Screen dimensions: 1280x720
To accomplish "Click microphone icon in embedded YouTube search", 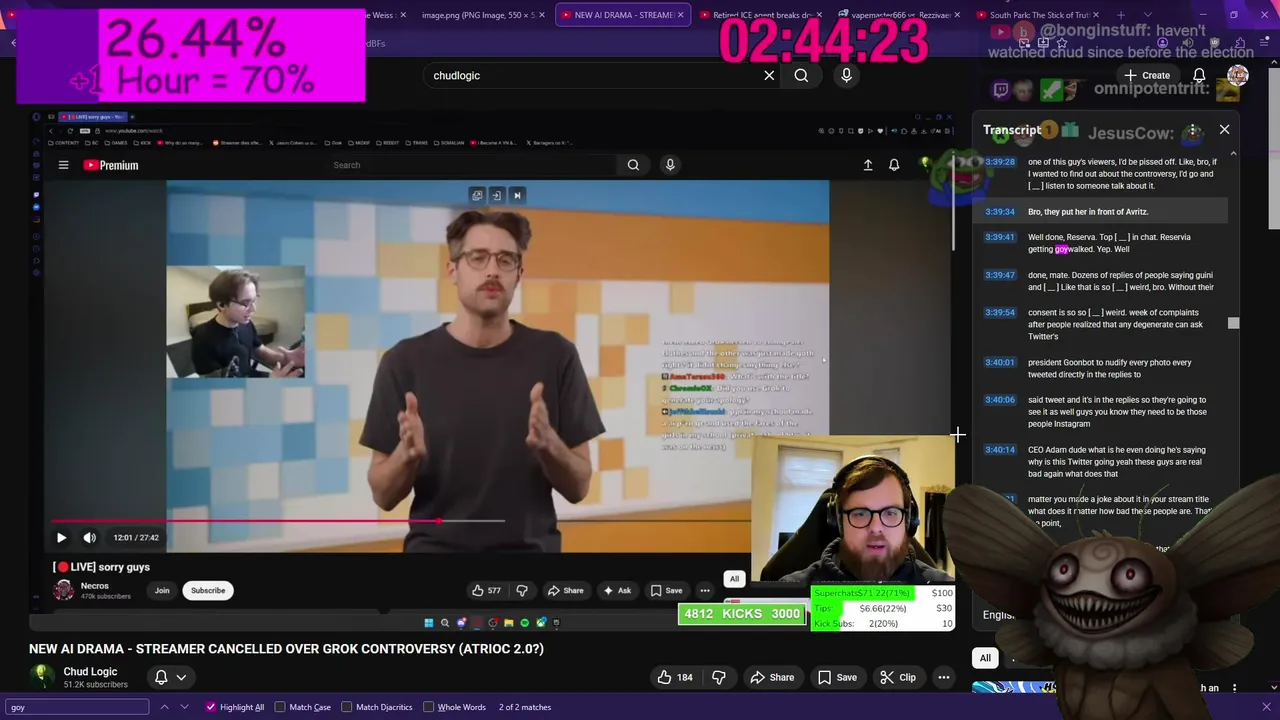I will (x=670, y=165).
